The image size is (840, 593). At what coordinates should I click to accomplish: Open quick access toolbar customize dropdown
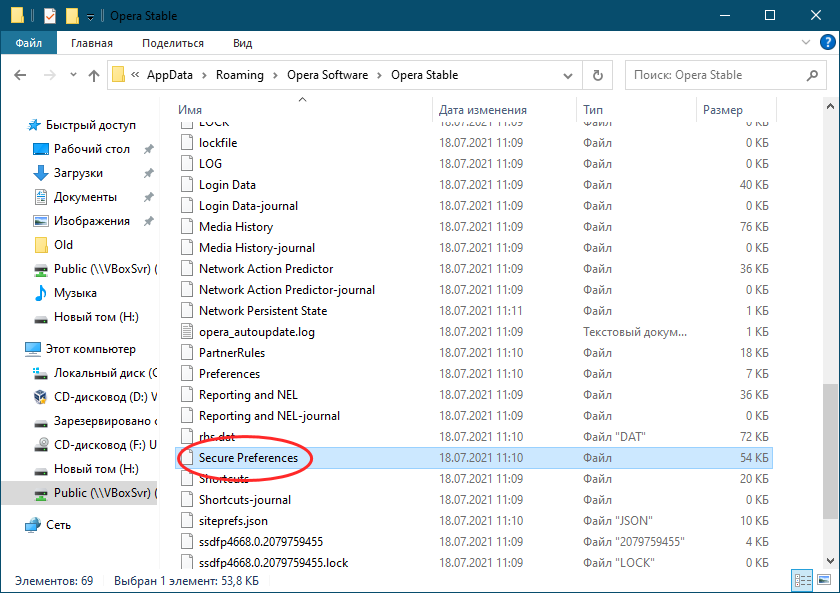pos(91,17)
